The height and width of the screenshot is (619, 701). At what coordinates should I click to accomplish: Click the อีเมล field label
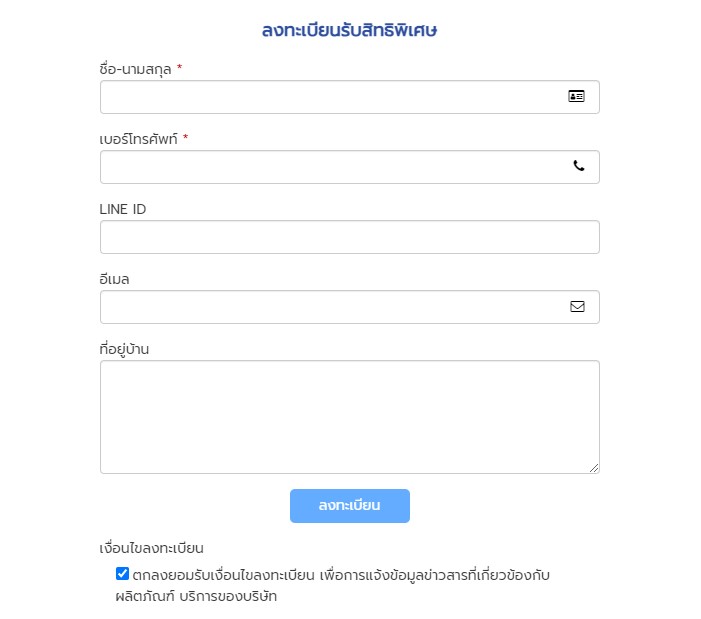[115, 279]
